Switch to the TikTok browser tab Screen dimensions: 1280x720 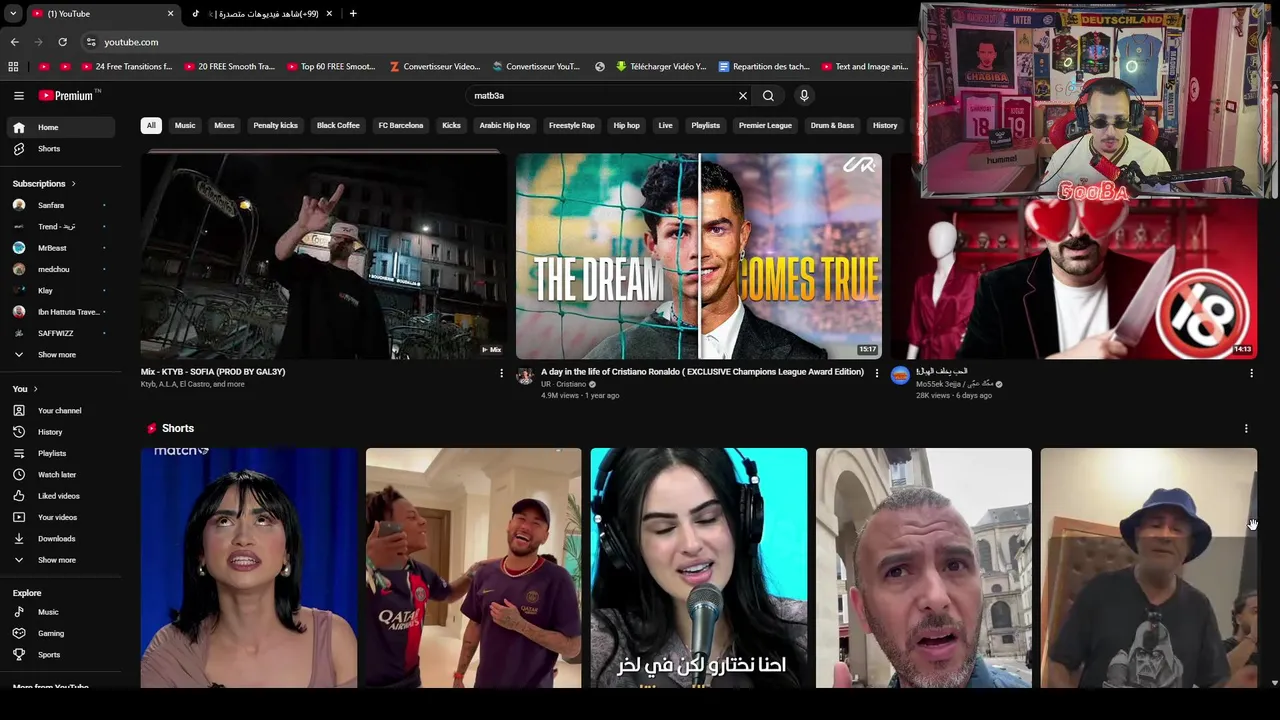coord(260,14)
